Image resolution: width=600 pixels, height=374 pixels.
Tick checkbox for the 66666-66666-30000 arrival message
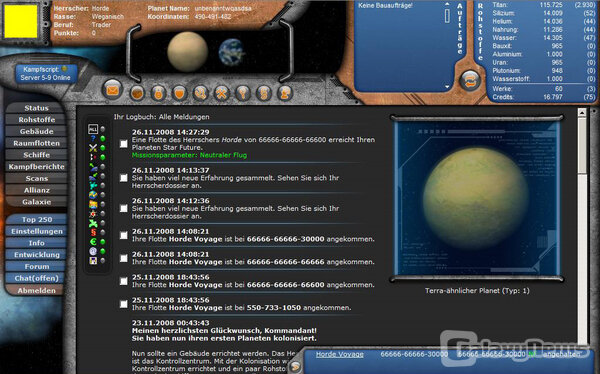coord(124,235)
